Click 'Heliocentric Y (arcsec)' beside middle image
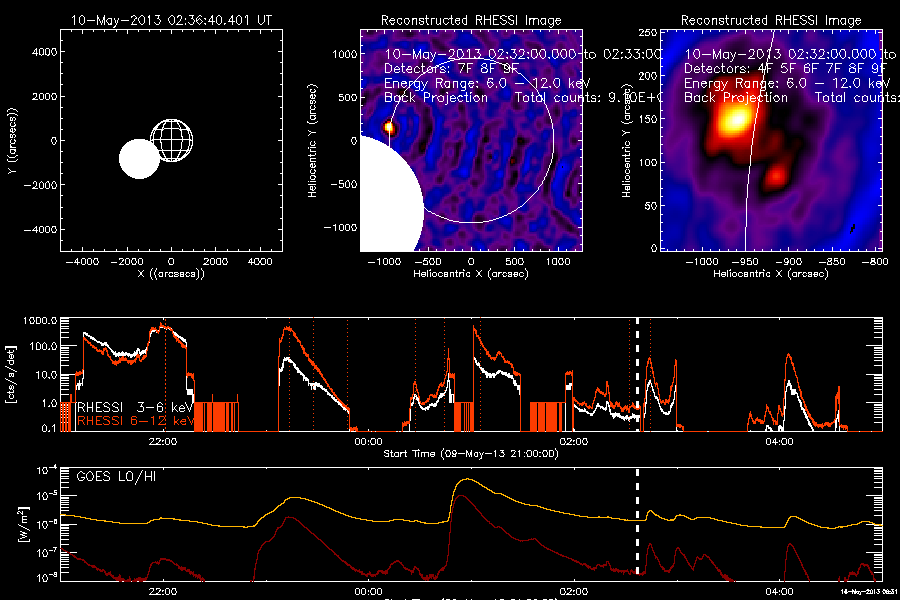The image size is (900, 600). (312, 141)
